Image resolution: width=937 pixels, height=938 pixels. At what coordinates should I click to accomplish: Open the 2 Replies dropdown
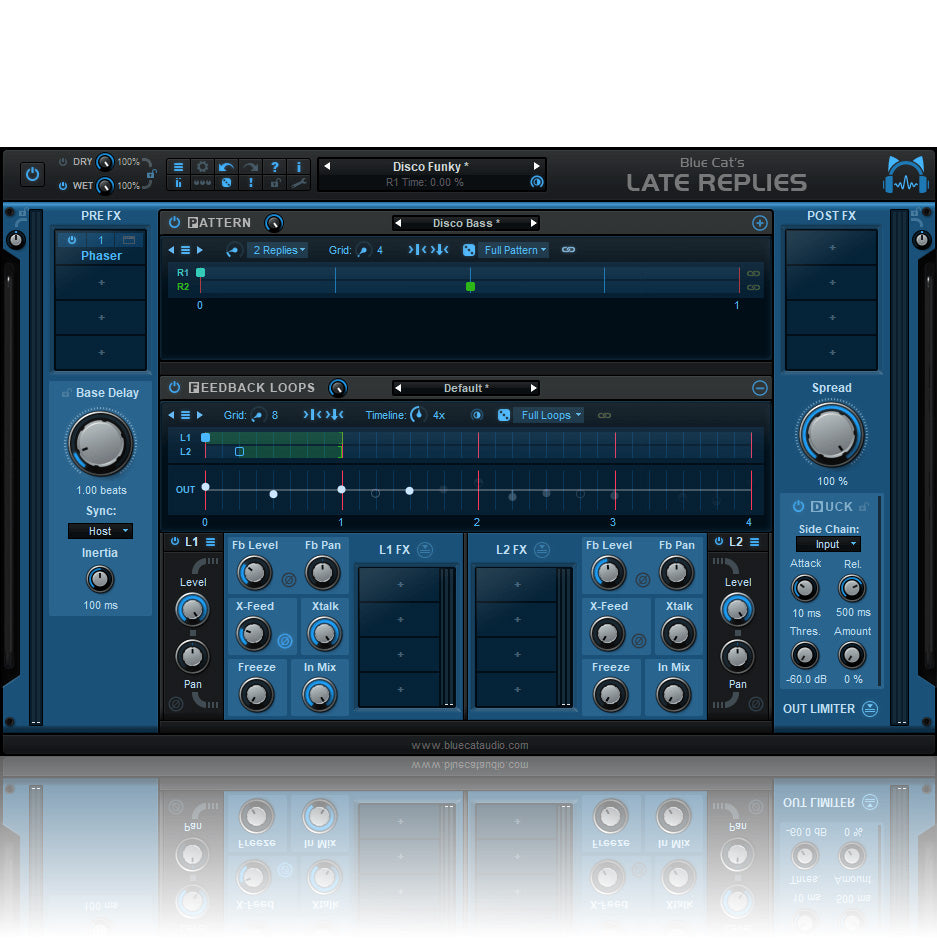pyautogui.click(x=279, y=250)
